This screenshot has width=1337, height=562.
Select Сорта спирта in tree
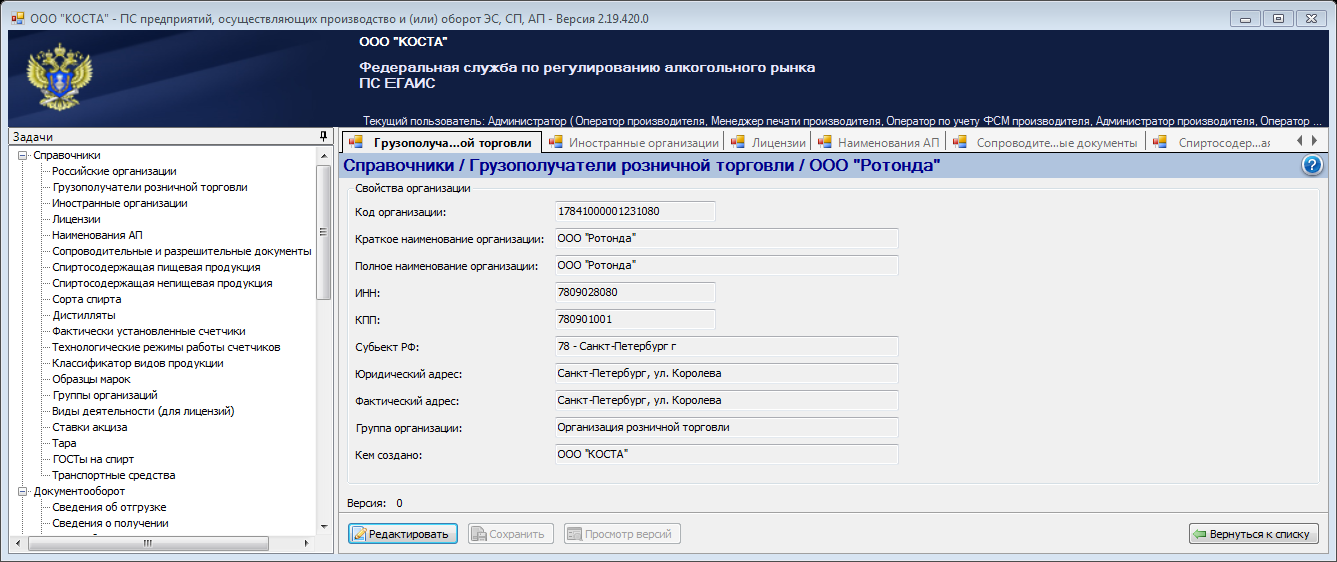coord(87,300)
